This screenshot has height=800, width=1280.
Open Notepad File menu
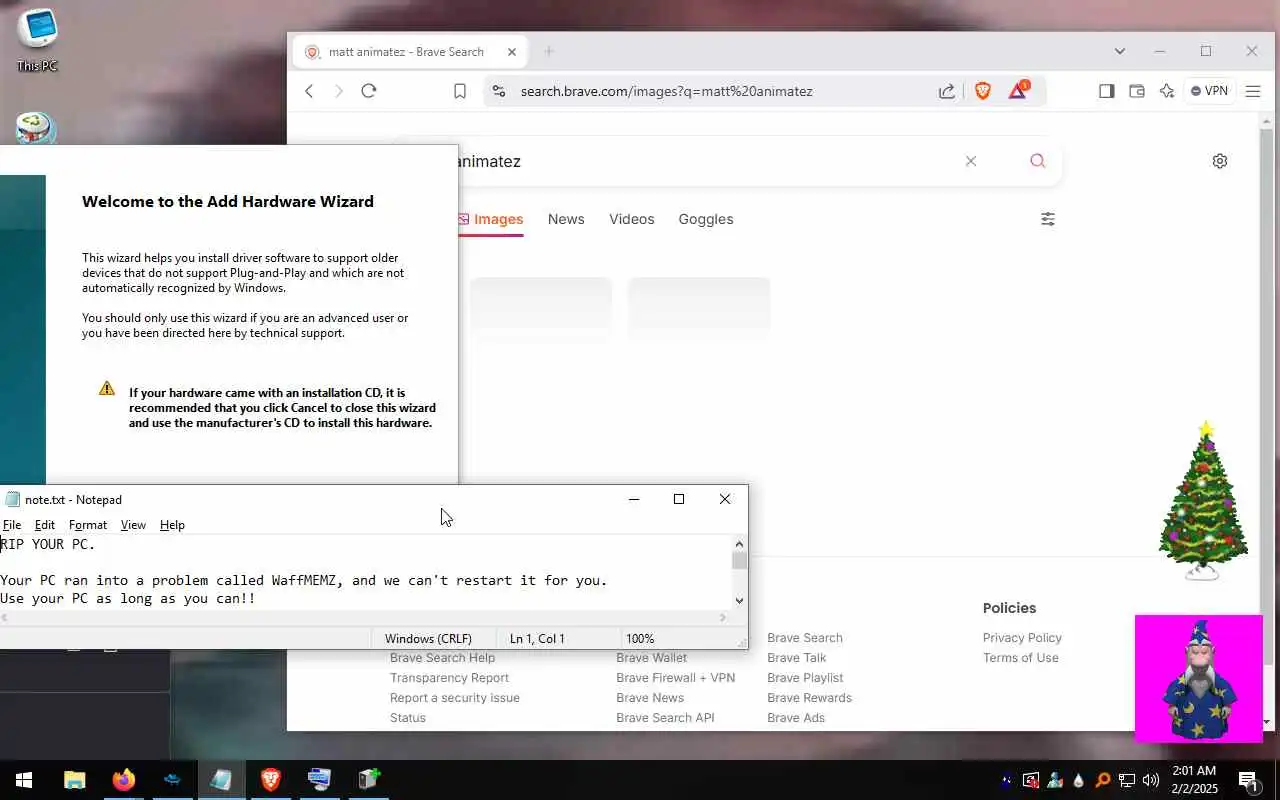12,525
